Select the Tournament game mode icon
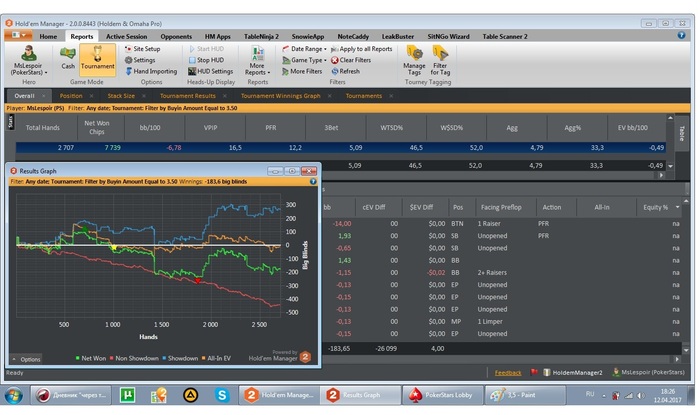 [x=97, y=58]
